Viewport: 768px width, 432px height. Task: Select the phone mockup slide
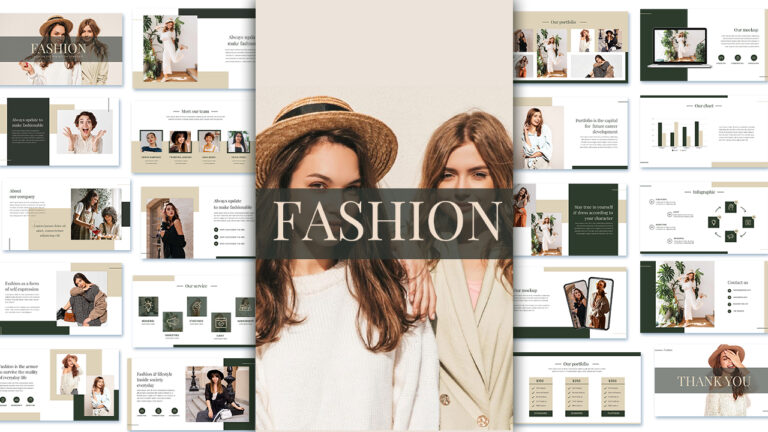(570, 303)
